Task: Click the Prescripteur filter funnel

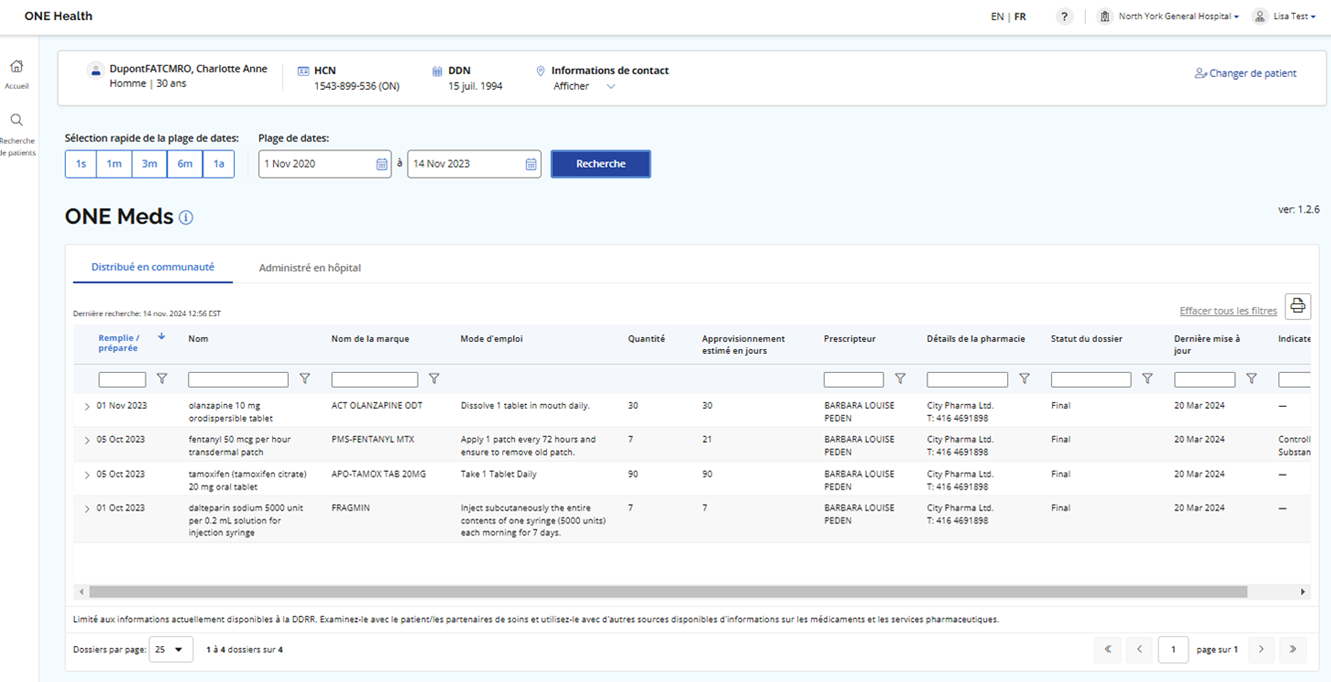Action: pos(900,379)
